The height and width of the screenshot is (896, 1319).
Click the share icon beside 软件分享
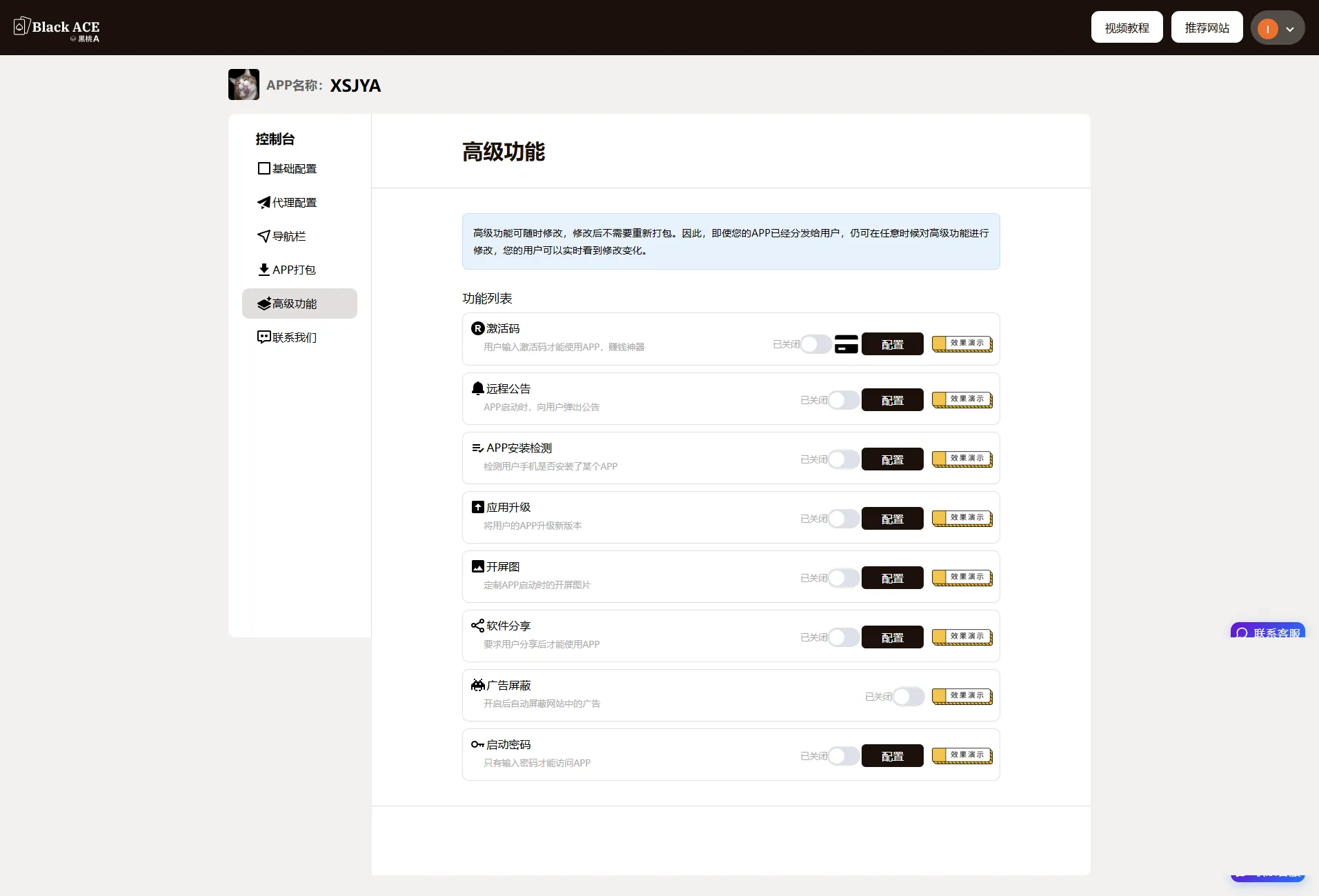(477, 626)
